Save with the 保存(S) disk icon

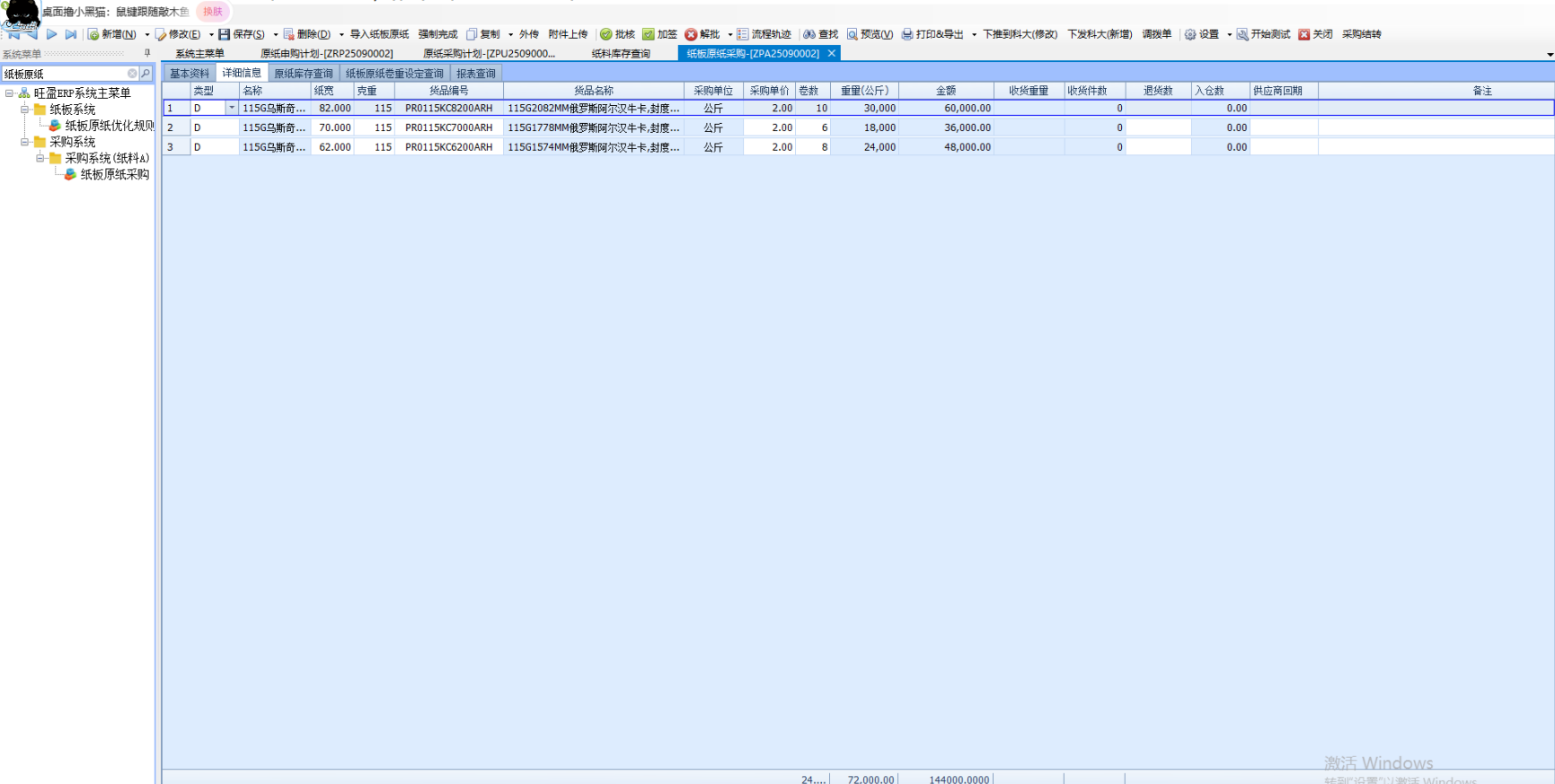[x=242, y=34]
